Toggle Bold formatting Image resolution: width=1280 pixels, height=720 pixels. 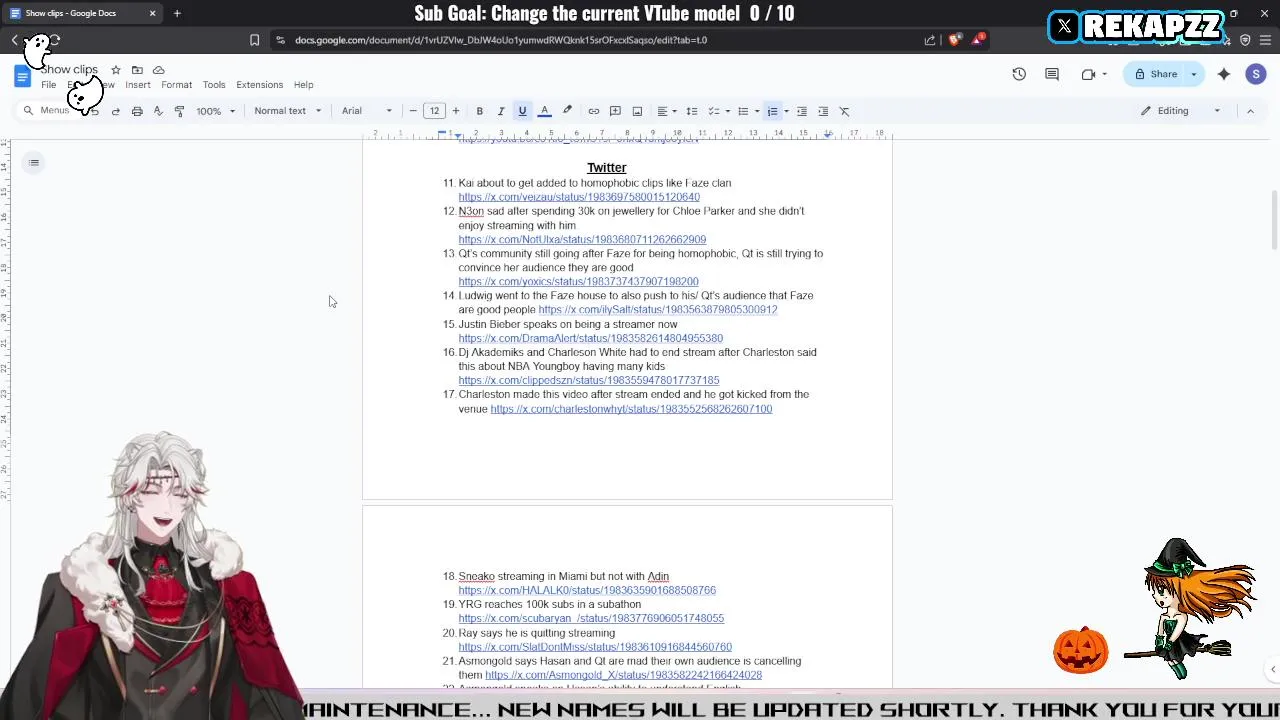480,111
